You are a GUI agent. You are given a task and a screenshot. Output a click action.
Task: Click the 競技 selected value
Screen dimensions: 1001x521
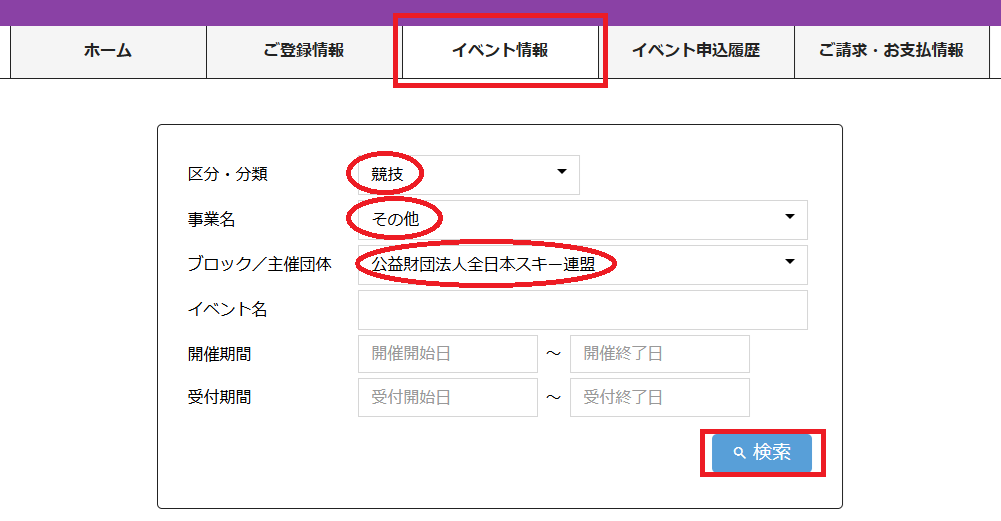387,174
